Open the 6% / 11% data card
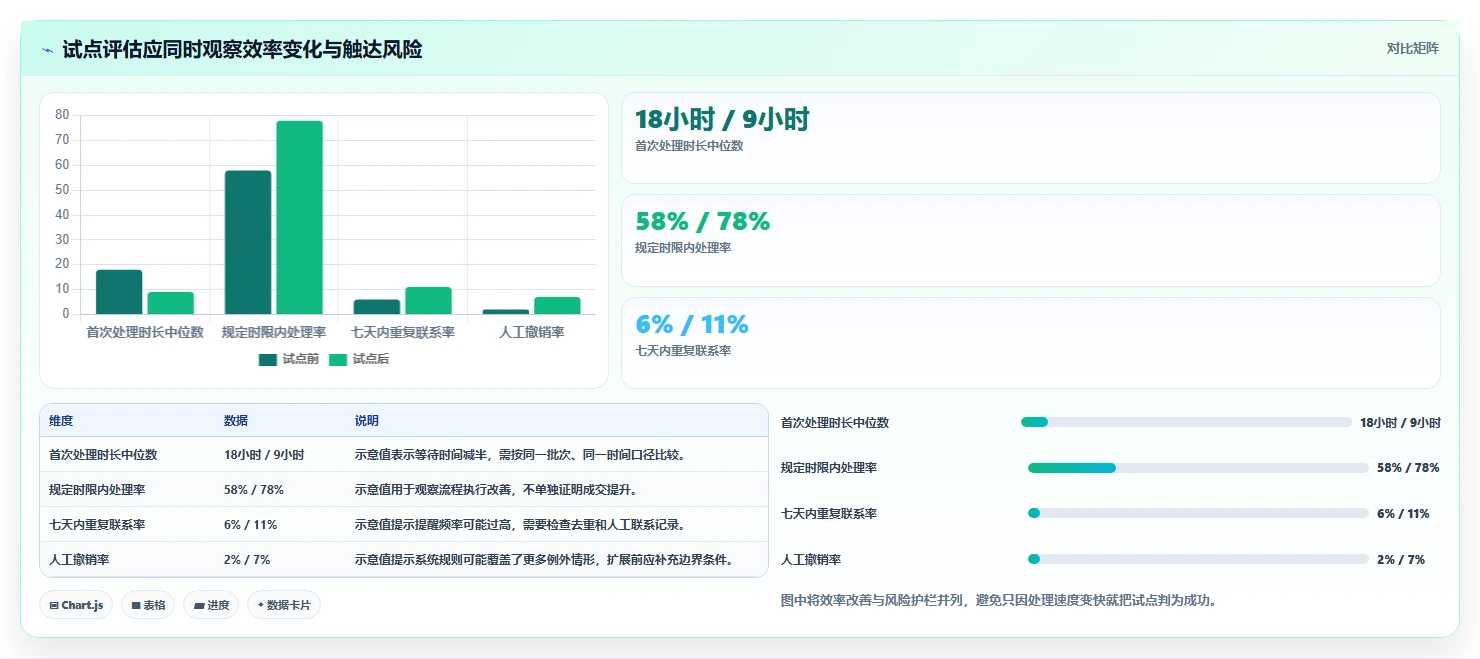 (x=1031, y=343)
